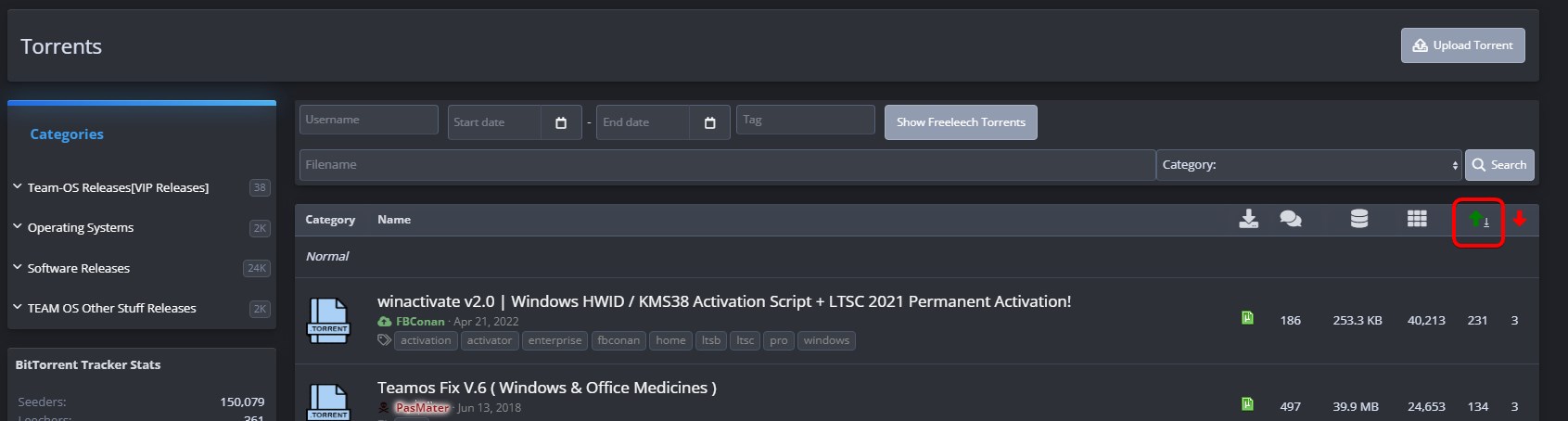
Task: Open the Start date calendar icon
Action: click(561, 122)
